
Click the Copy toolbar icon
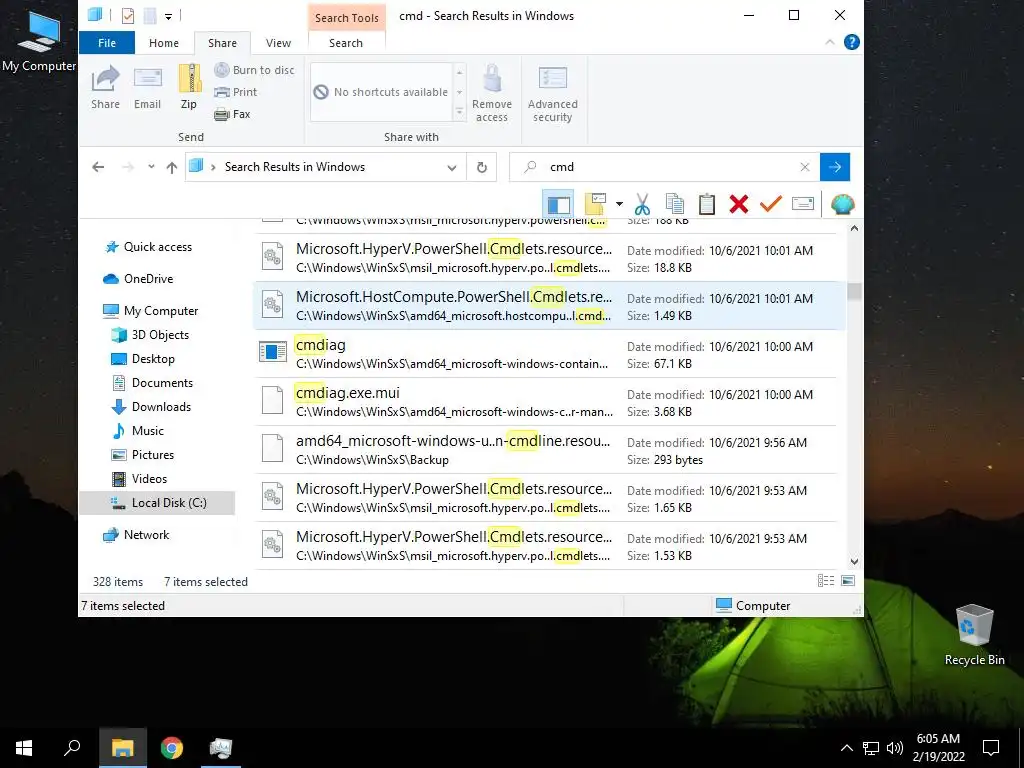[x=675, y=204]
